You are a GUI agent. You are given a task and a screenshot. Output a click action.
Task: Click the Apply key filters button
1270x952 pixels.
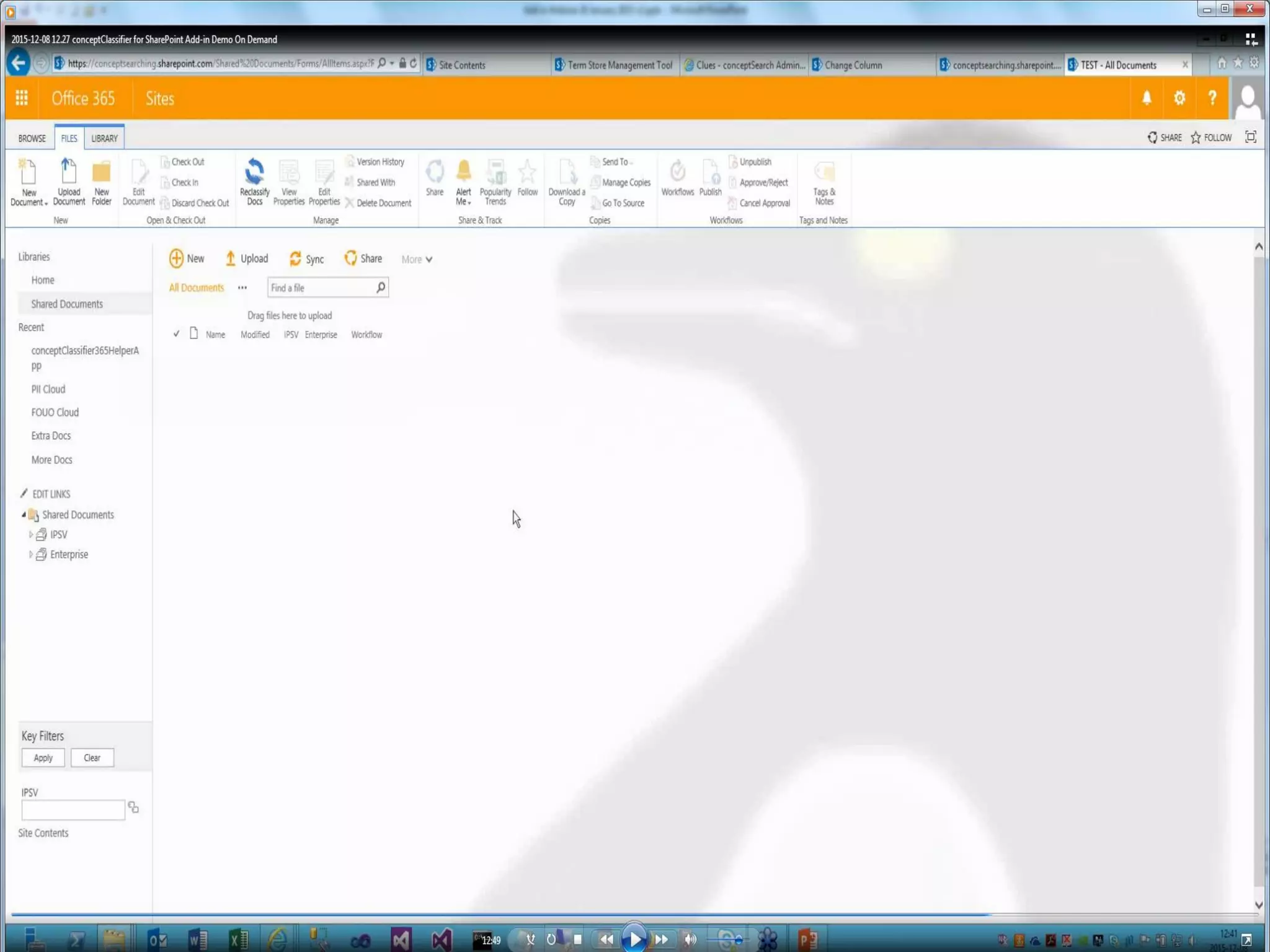[43, 757]
